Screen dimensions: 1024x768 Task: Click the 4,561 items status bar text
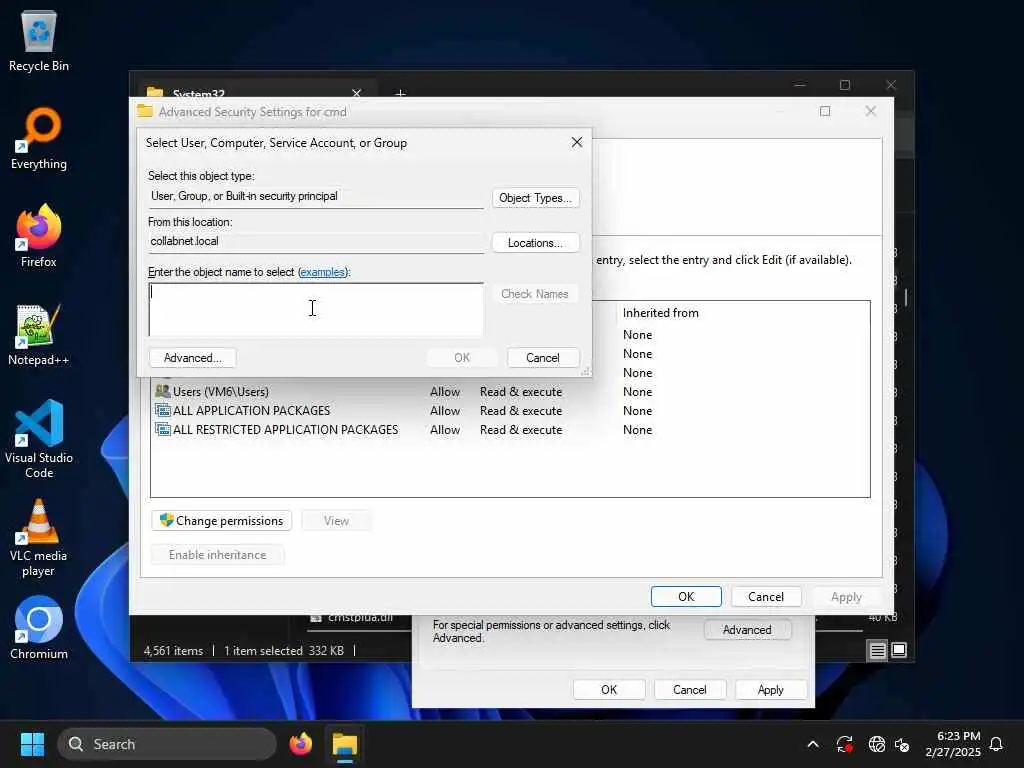[173, 650]
